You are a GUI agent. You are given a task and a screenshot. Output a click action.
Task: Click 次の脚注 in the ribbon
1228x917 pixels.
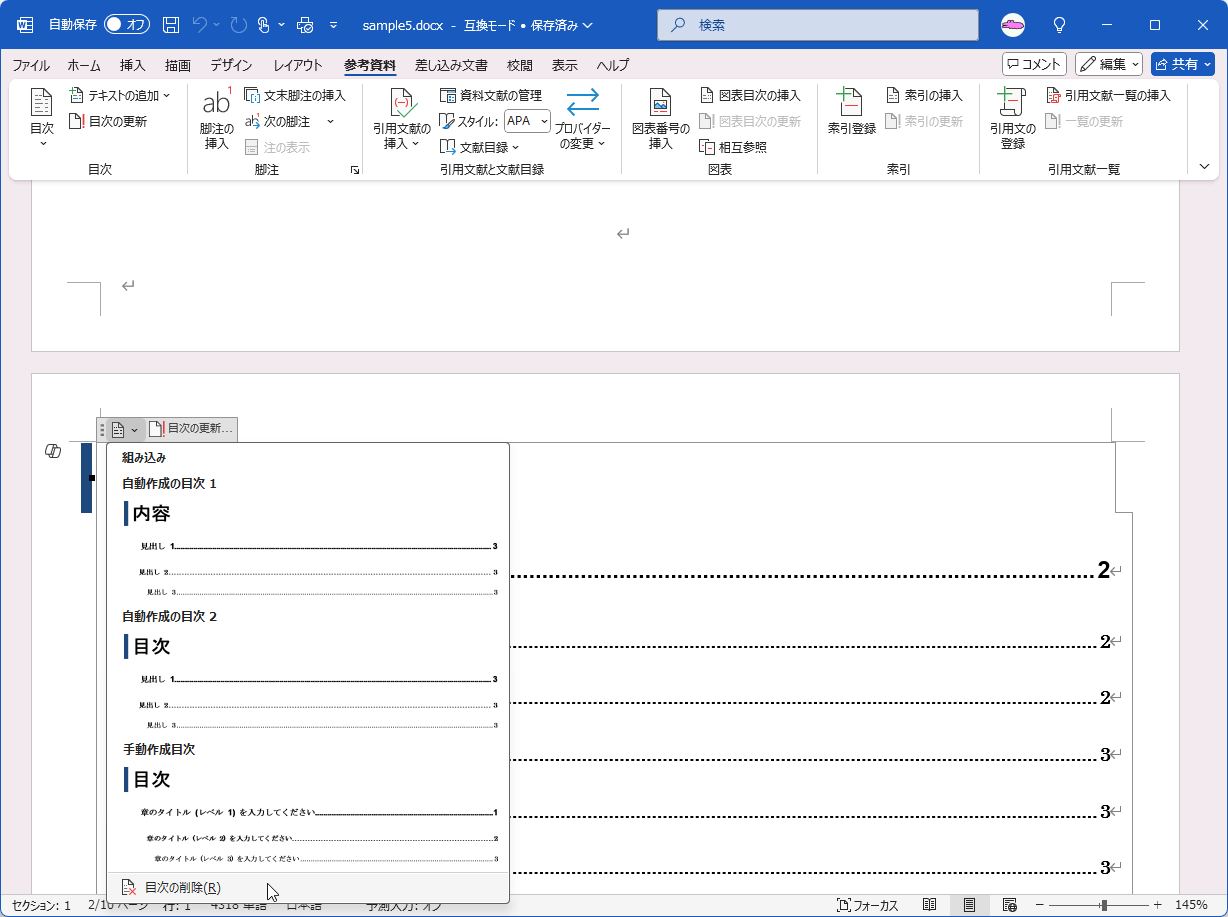click(278, 121)
